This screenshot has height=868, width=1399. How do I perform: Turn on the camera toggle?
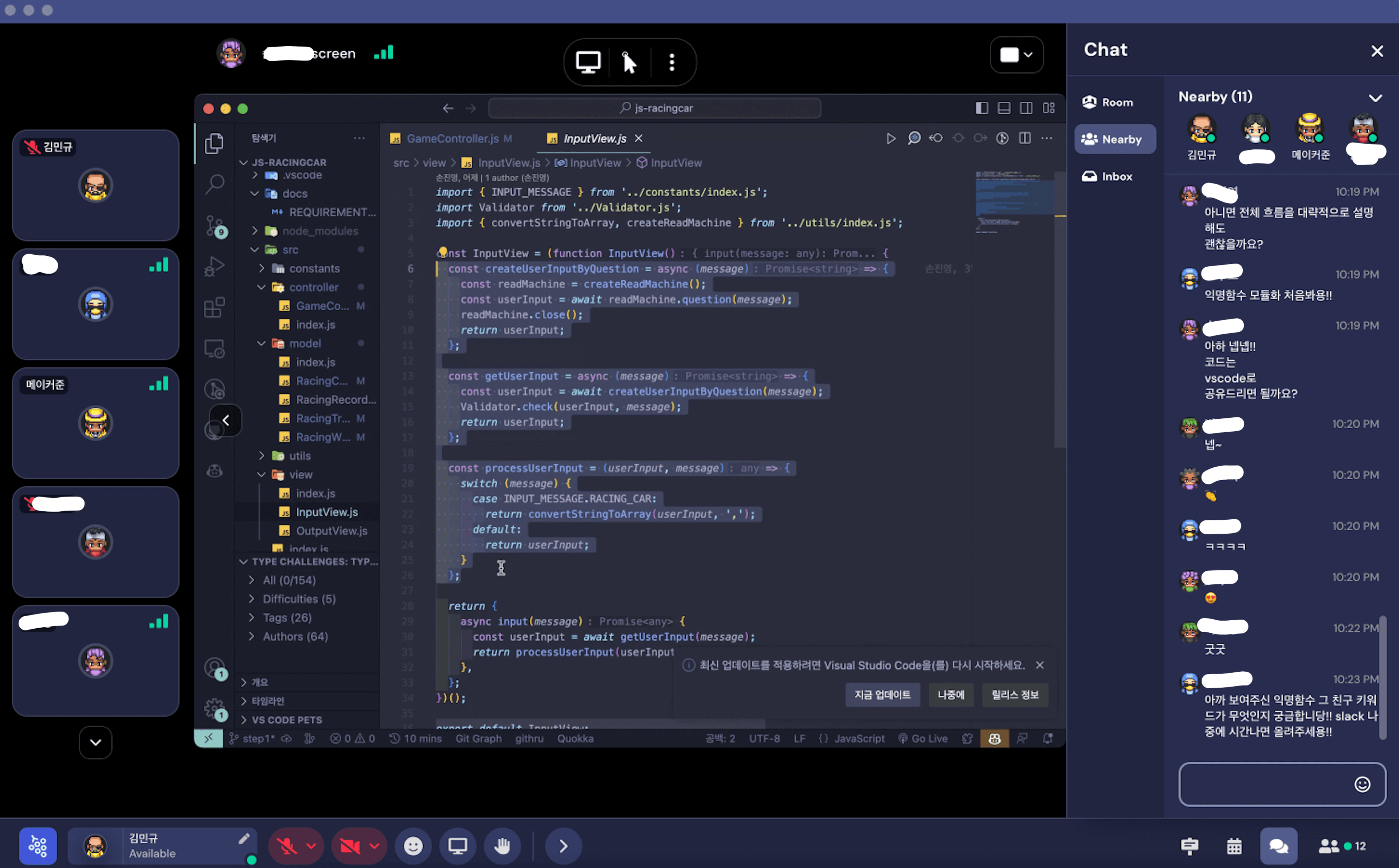350,846
